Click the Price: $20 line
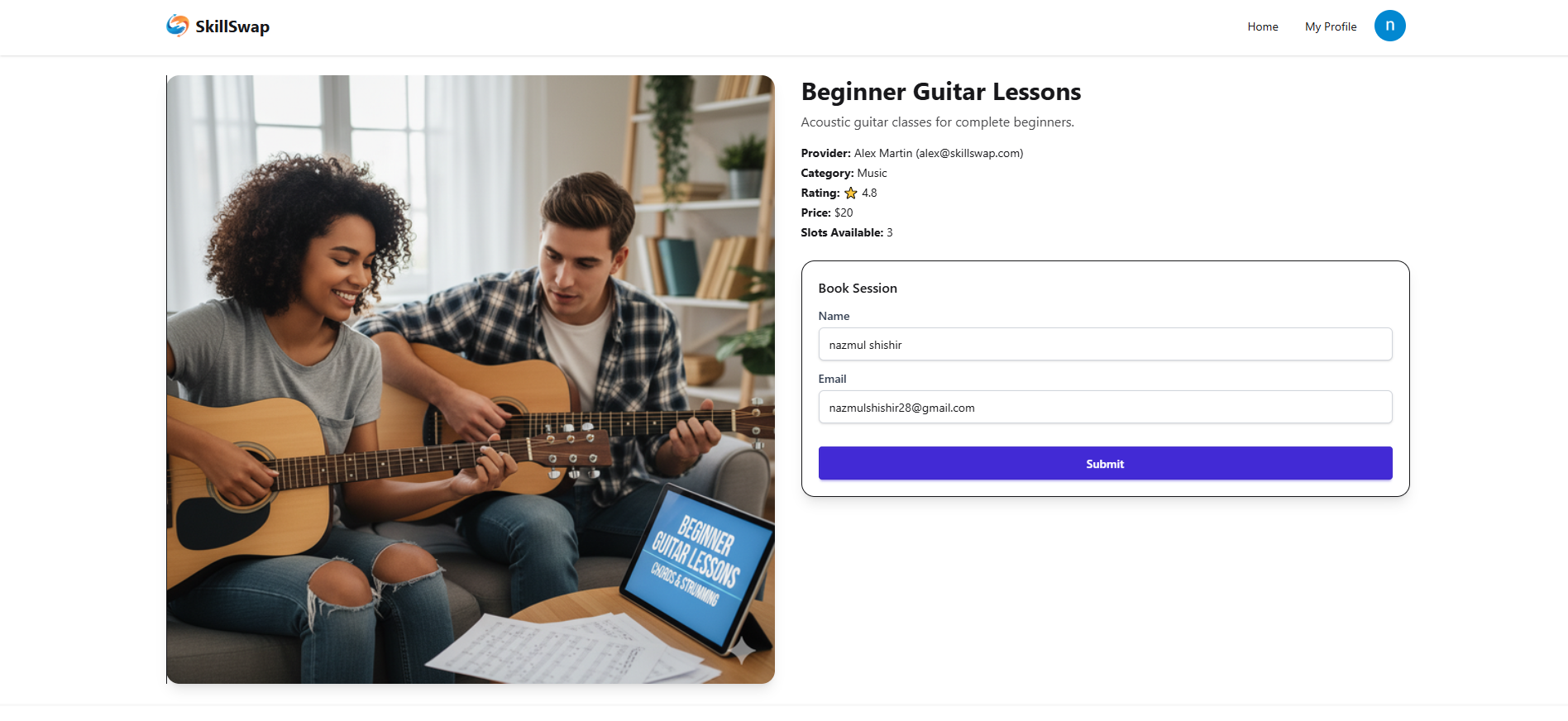1568x721 pixels. click(826, 212)
